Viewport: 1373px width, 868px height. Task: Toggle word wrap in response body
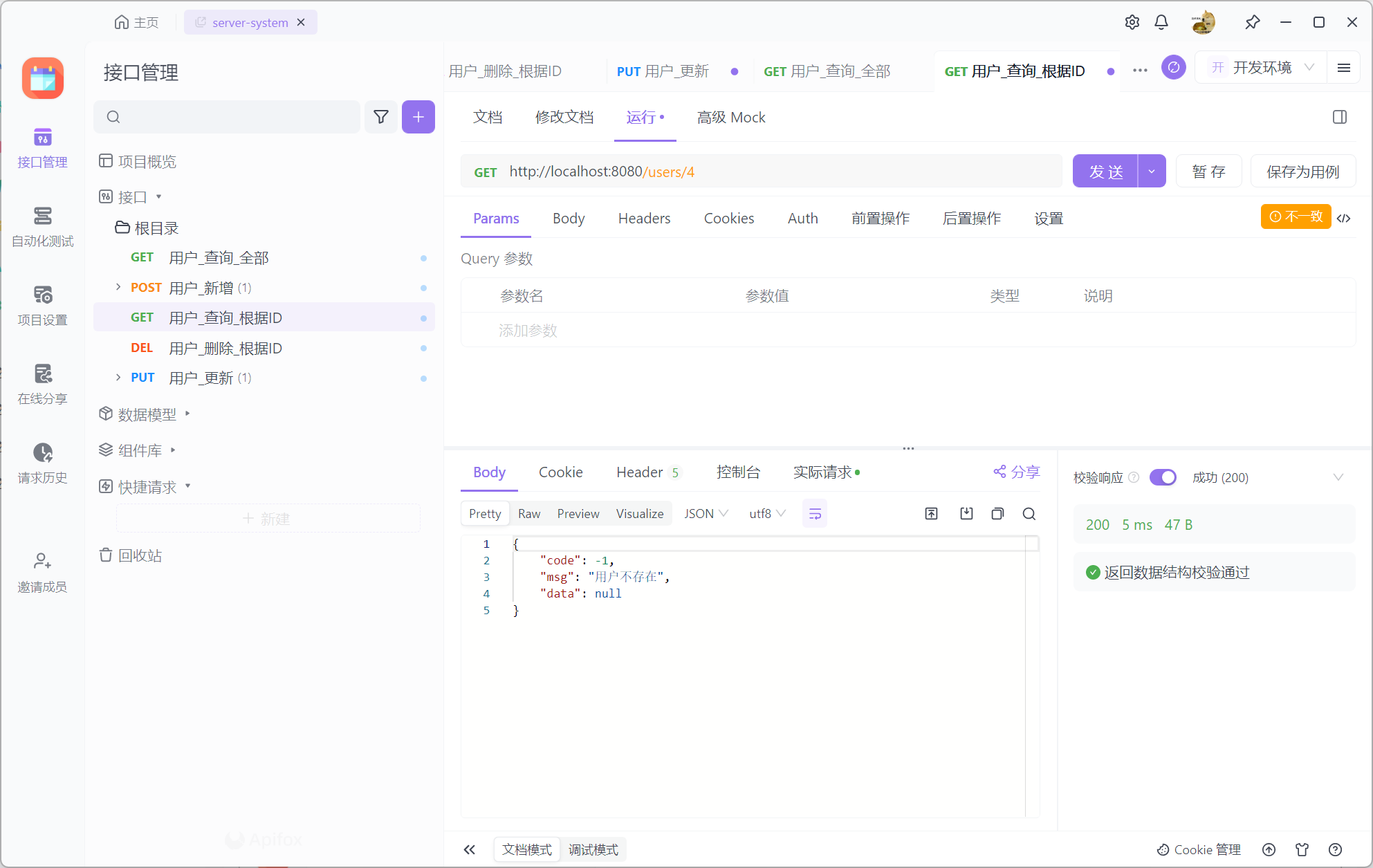pos(815,514)
